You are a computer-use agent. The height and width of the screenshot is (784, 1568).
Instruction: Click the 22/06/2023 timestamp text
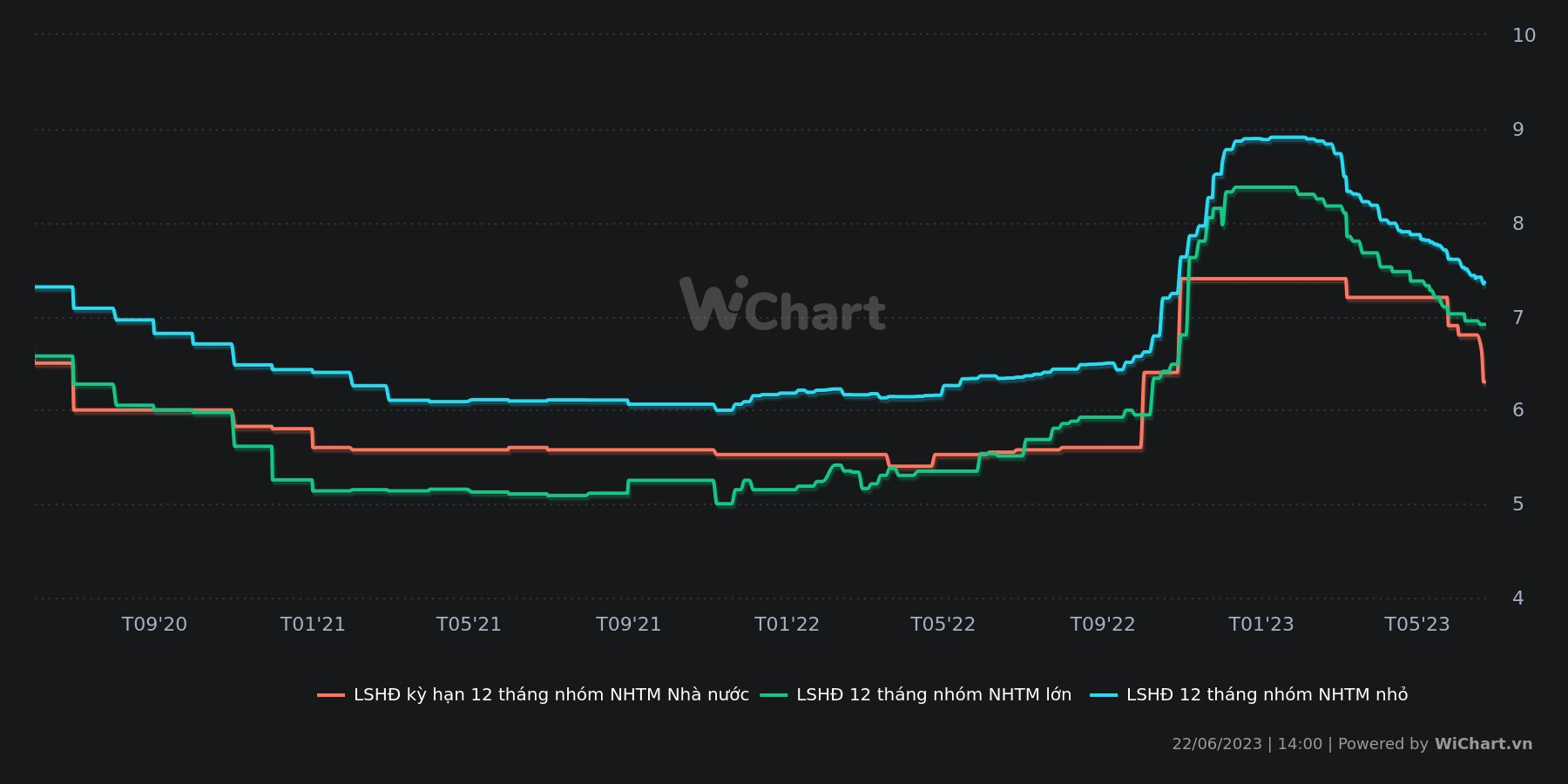tap(1216, 744)
